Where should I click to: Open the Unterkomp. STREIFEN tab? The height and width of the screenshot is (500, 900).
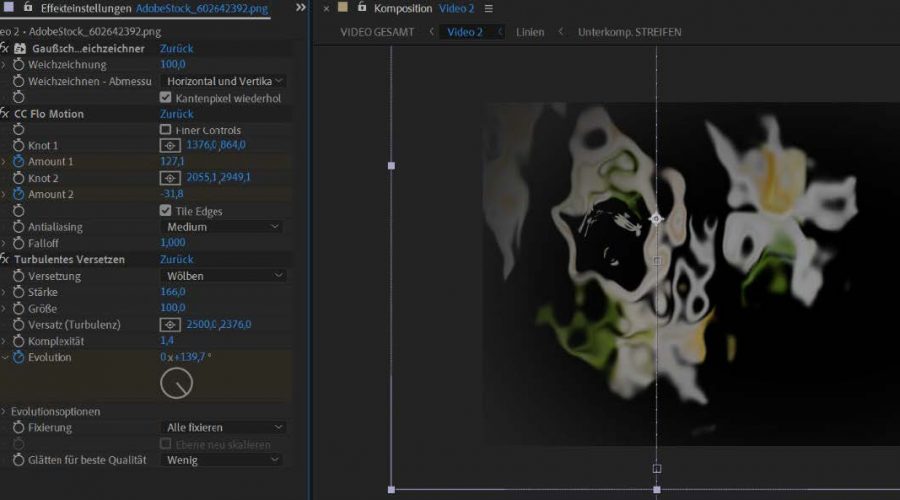(629, 32)
